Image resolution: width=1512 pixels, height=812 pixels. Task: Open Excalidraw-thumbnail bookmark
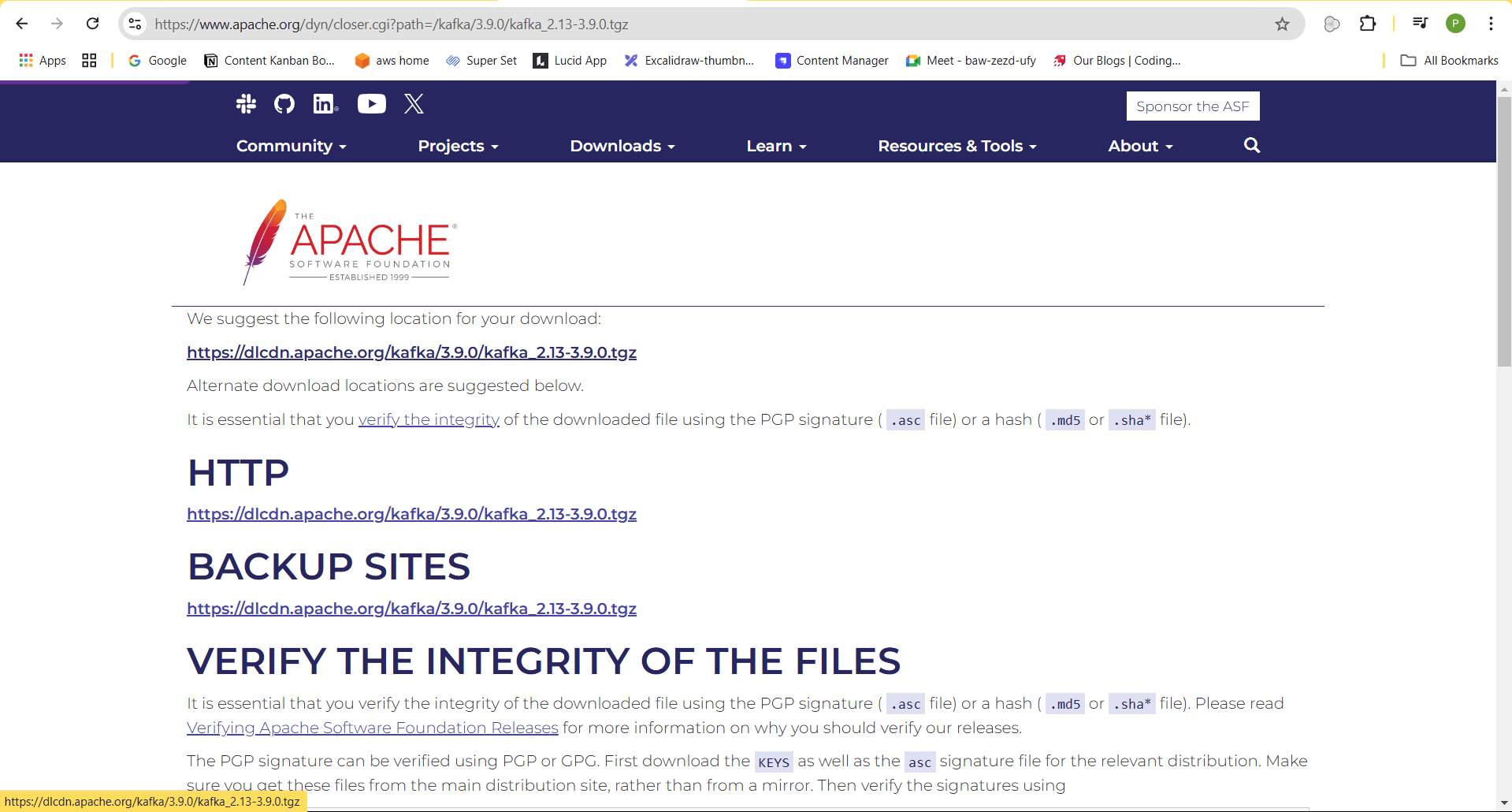tap(689, 61)
